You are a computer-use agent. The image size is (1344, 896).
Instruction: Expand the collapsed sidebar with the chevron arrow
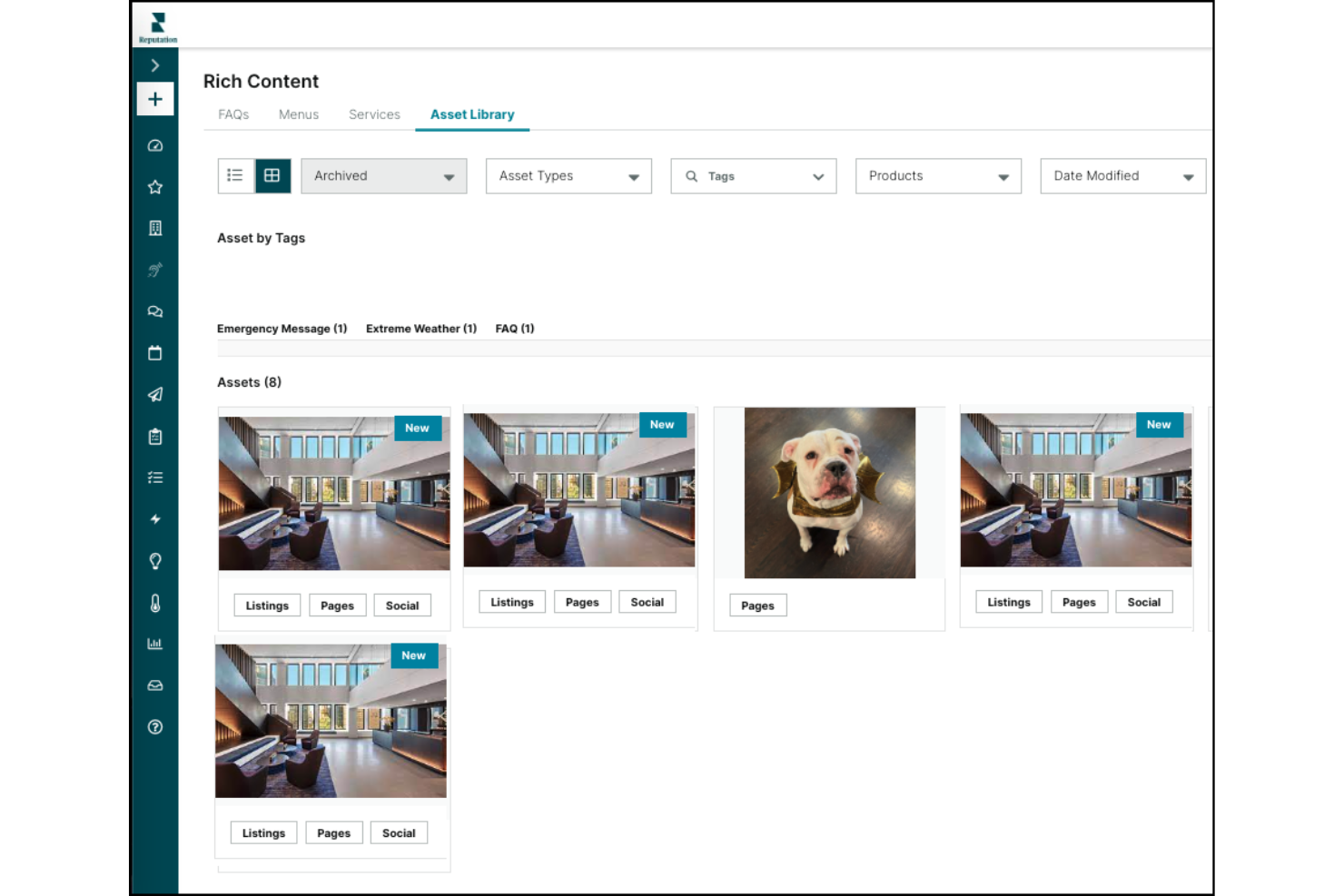(154, 64)
